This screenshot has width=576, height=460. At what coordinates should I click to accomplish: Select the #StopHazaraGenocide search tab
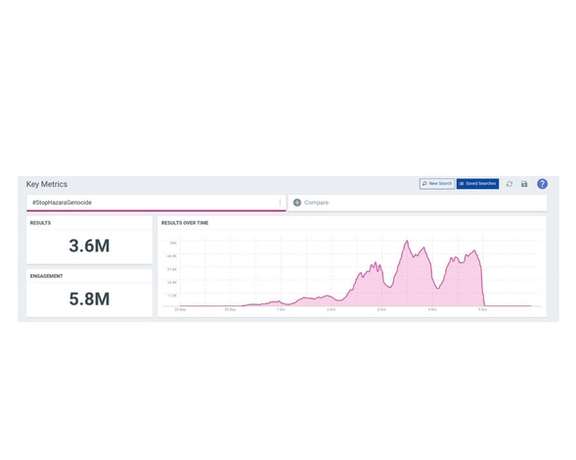[x=156, y=203]
